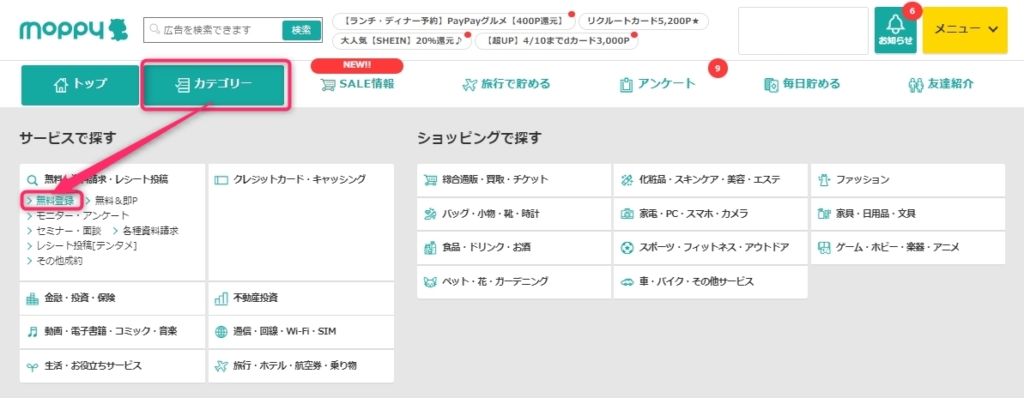The image size is (1024, 398).
Task: Open the お知らせ notification bell
Action: tap(895, 31)
